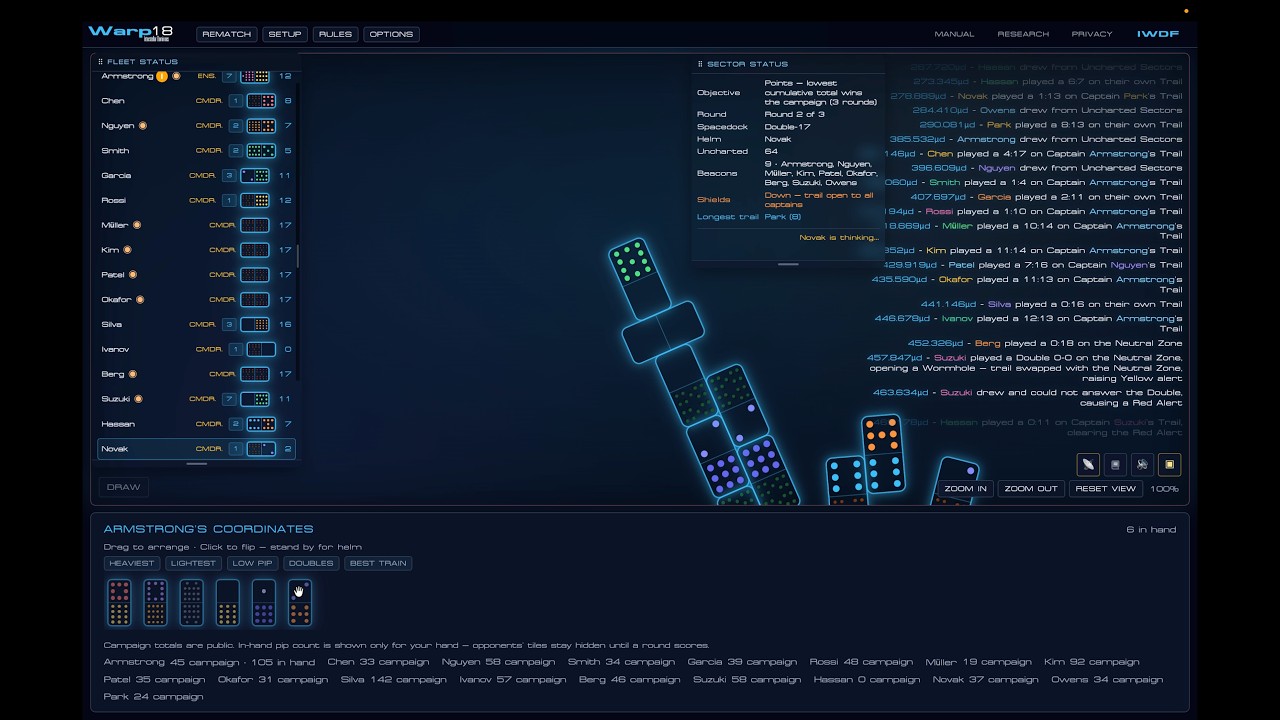This screenshot has height=720, width=1280.
Task: Open the Rules menu
Action: pyautogui.click(x=335, y=34)
